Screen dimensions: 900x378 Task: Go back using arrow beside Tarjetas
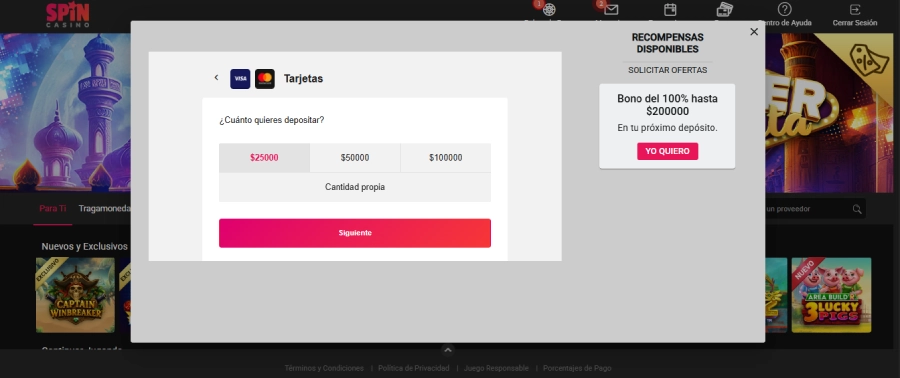(x=216, y=77)
